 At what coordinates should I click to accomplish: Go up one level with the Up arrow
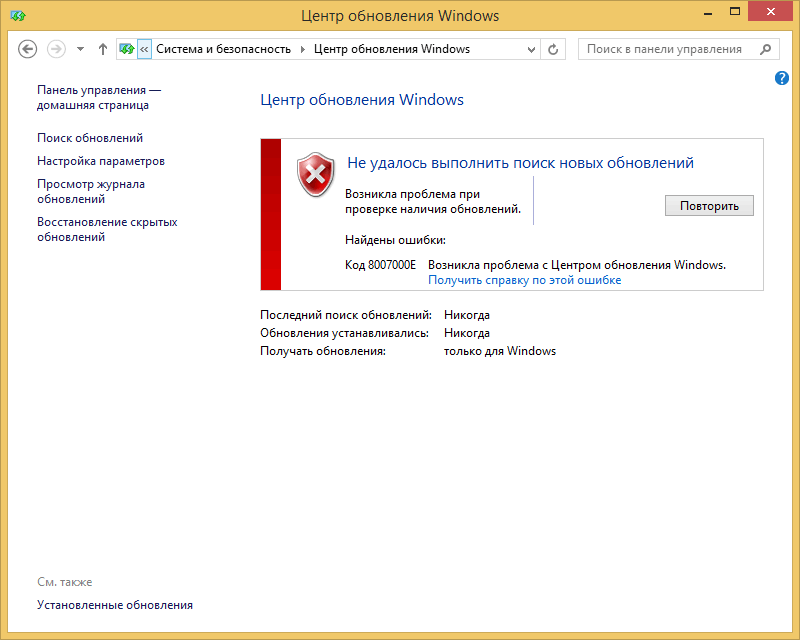click(103, 50)
